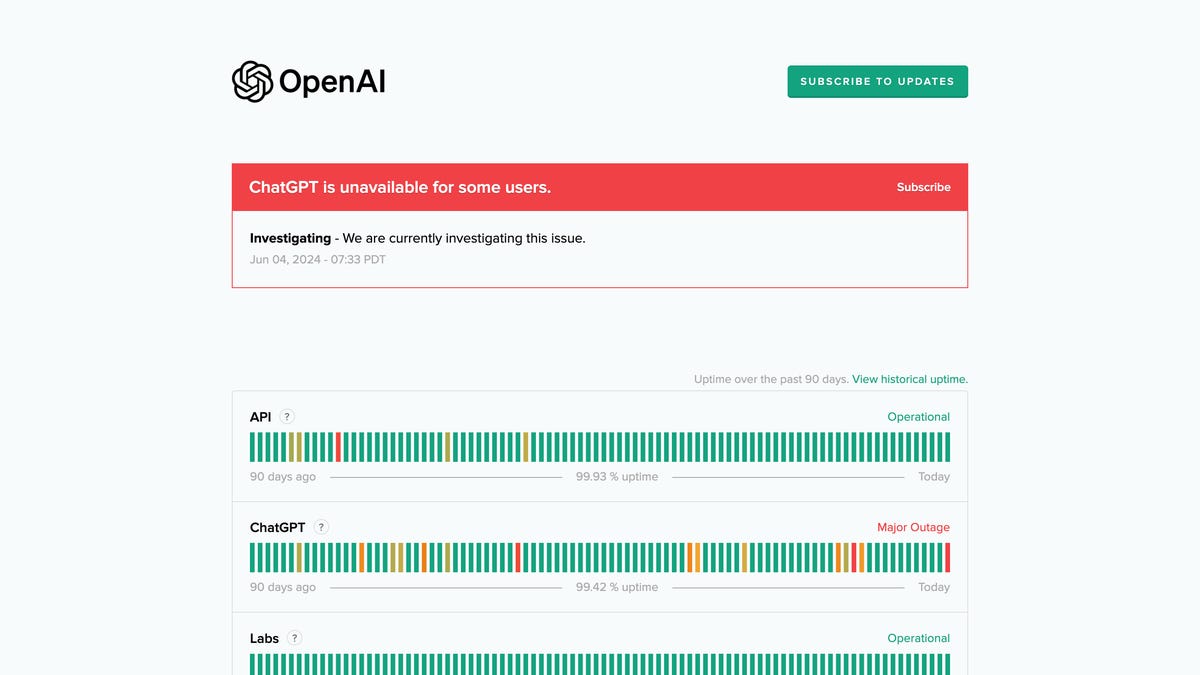The image size is (1200, 675).
Task: Open the ChatGPT component help icon
Action: coord(321,526)
